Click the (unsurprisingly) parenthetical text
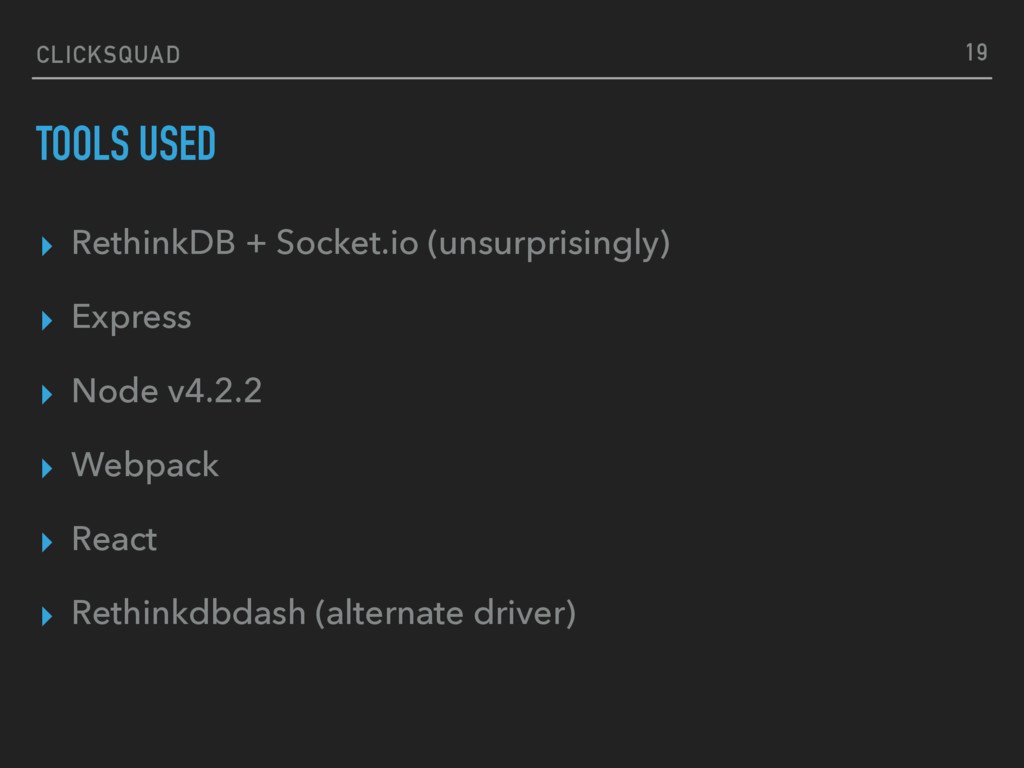Viewport: 1024px width, 768px height. tap(548, 244)
